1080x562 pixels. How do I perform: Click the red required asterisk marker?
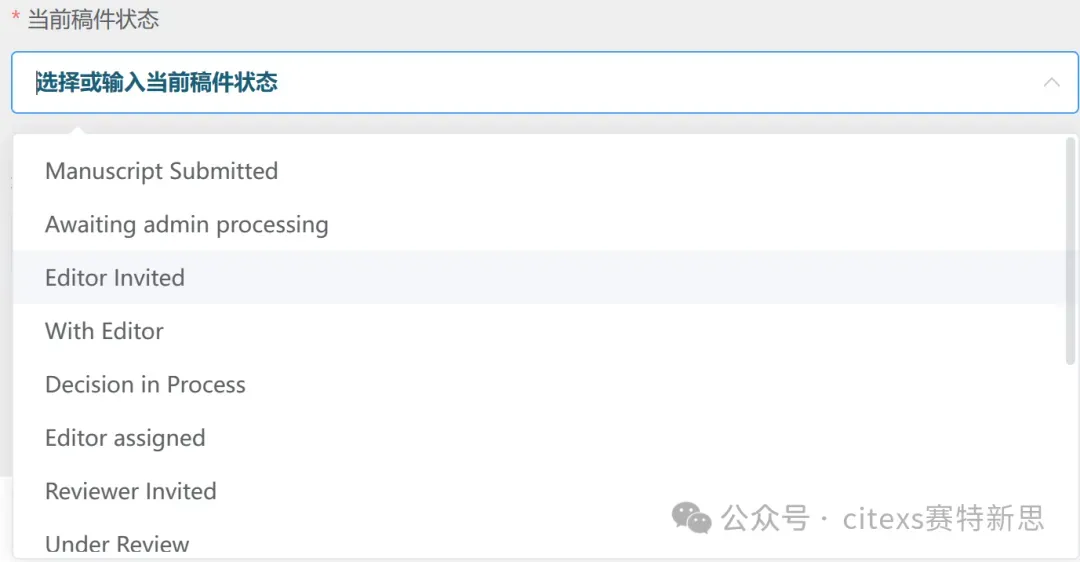[15, 17]
